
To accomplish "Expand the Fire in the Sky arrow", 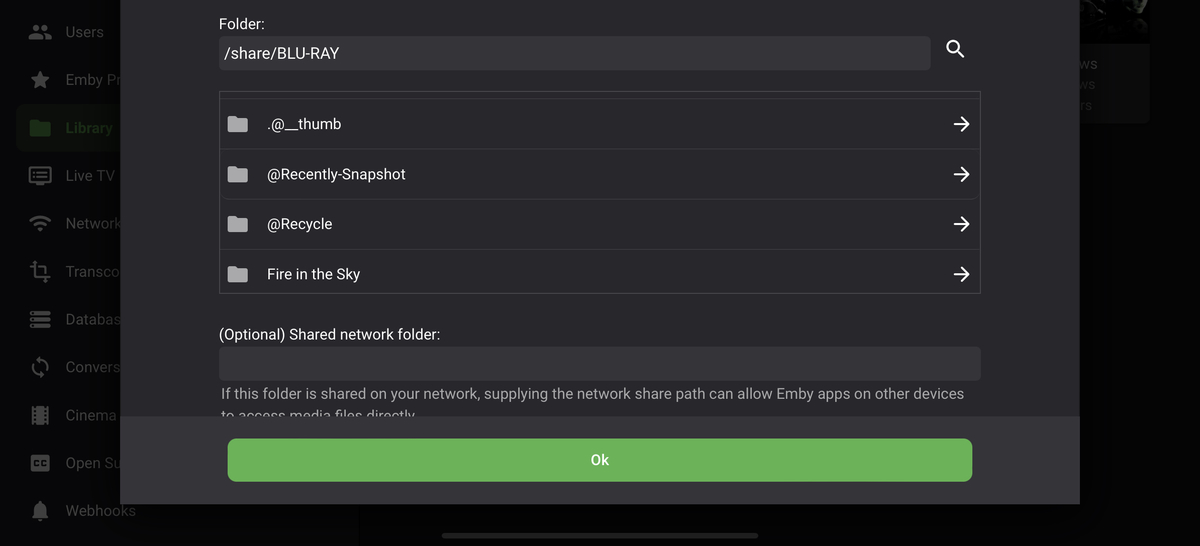I will (x=961, y=274).
